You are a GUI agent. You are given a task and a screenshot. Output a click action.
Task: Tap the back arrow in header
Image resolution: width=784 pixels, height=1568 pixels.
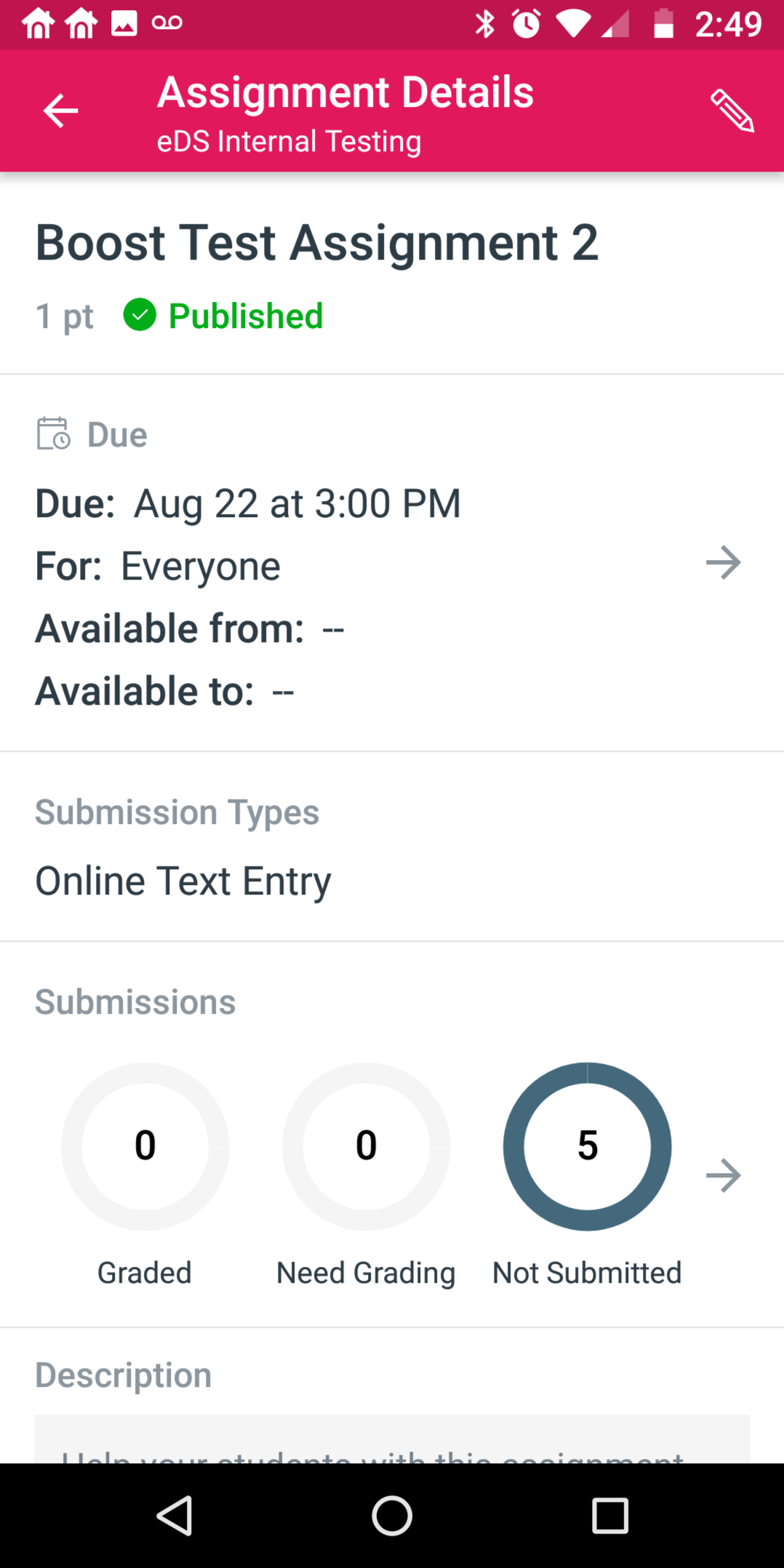[60, 111]
